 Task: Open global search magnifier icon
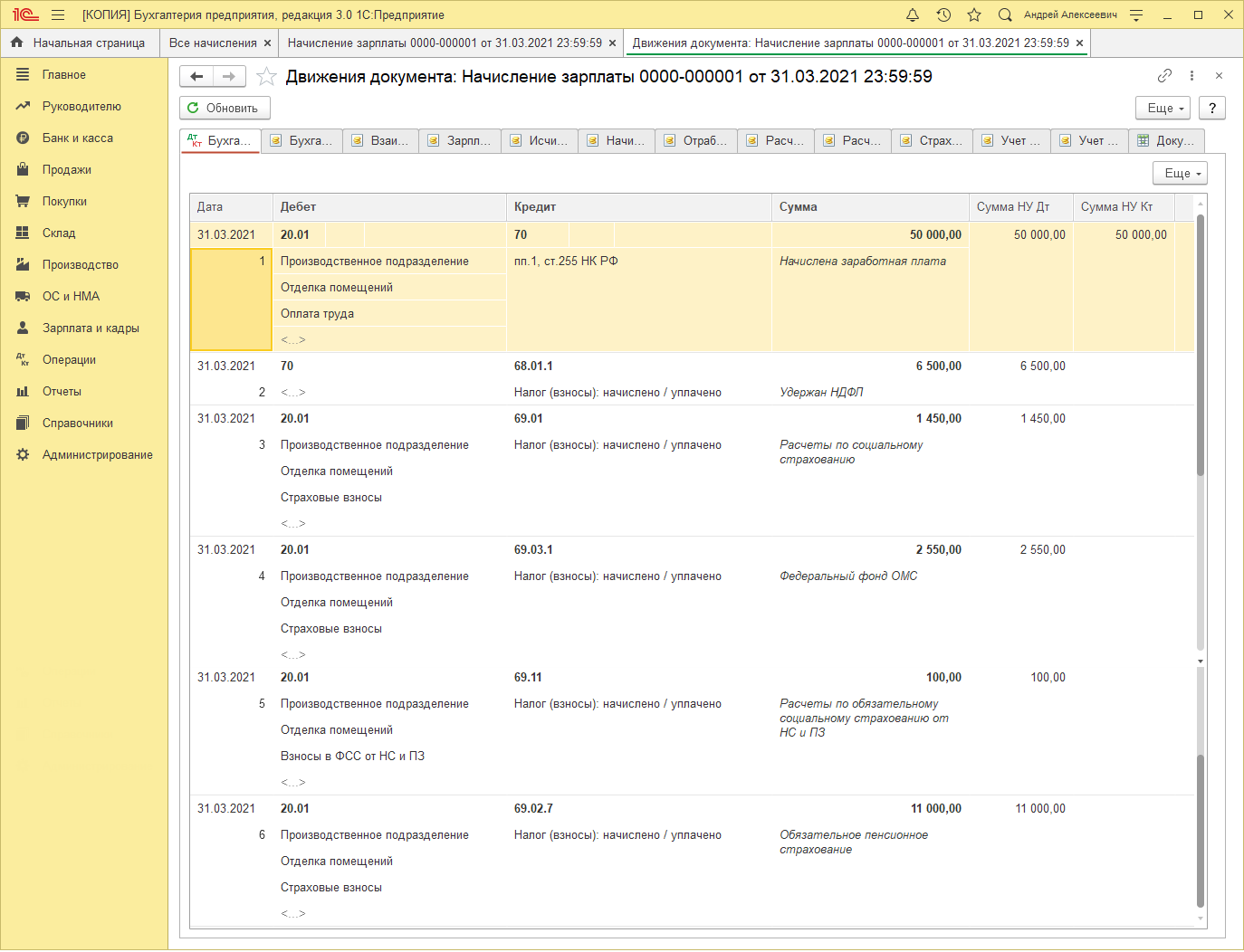(1005, 14)
